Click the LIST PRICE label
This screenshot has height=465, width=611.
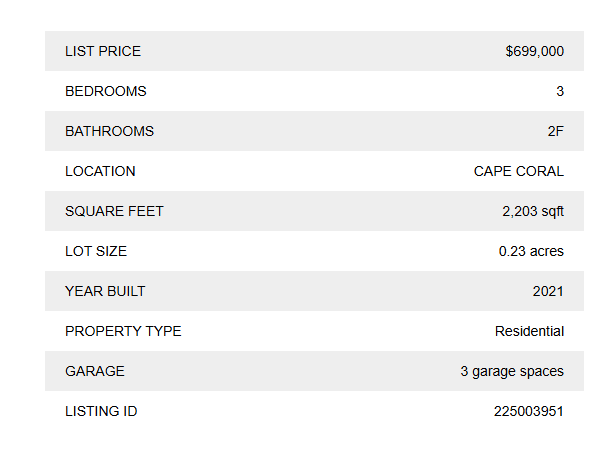103,51
